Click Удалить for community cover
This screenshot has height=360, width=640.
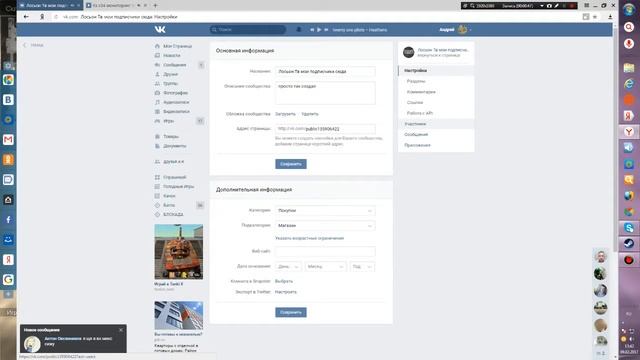(310, 114)
